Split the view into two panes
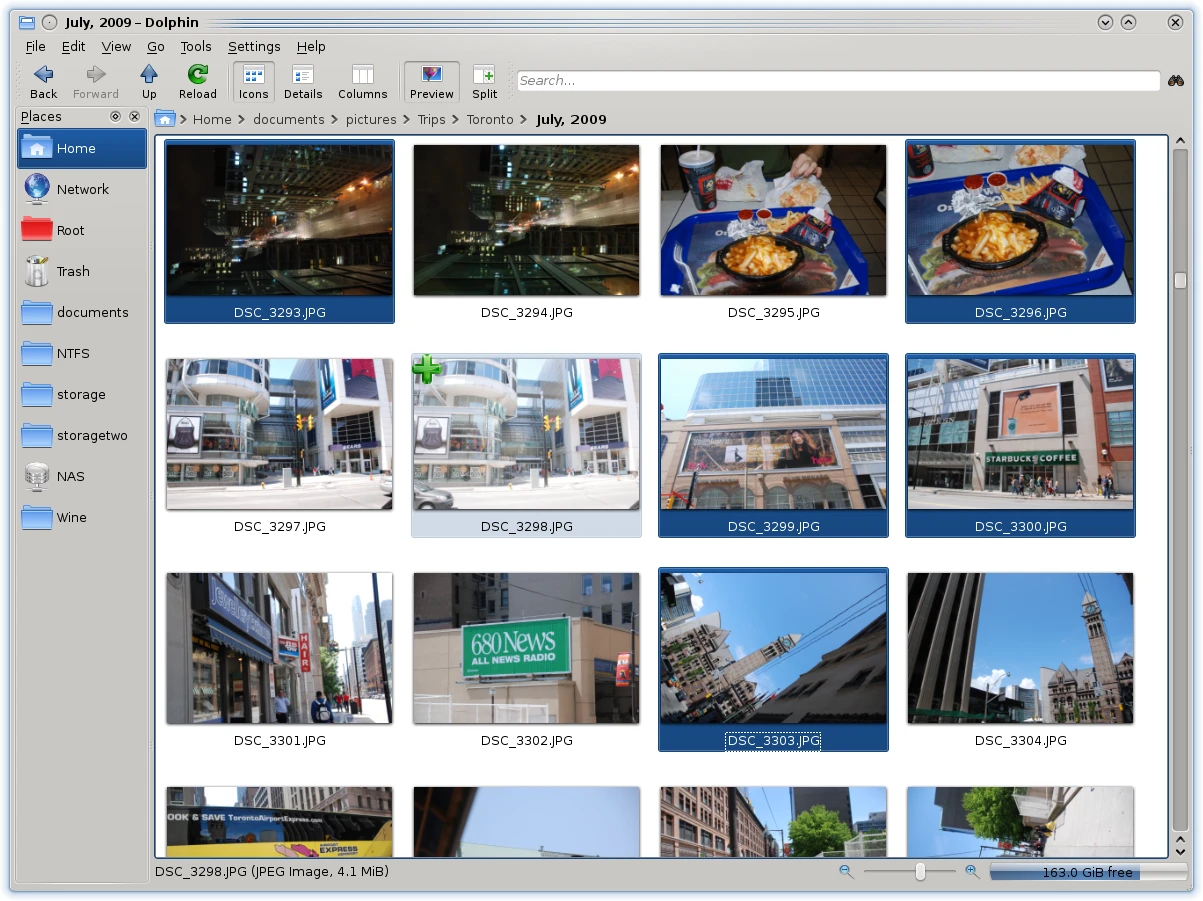Image resolution: width=1203 pixels, height=901 pixels. tap(485, 82)
